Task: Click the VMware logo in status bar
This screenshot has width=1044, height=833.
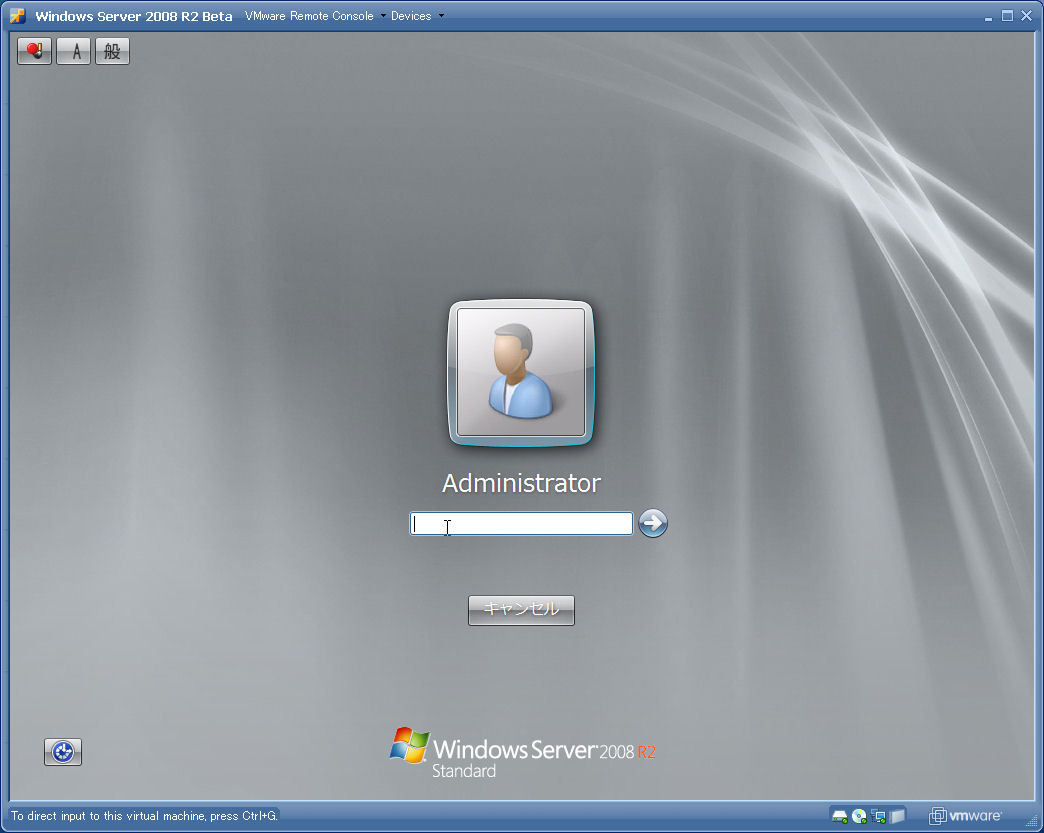Action: coord(965,816)
